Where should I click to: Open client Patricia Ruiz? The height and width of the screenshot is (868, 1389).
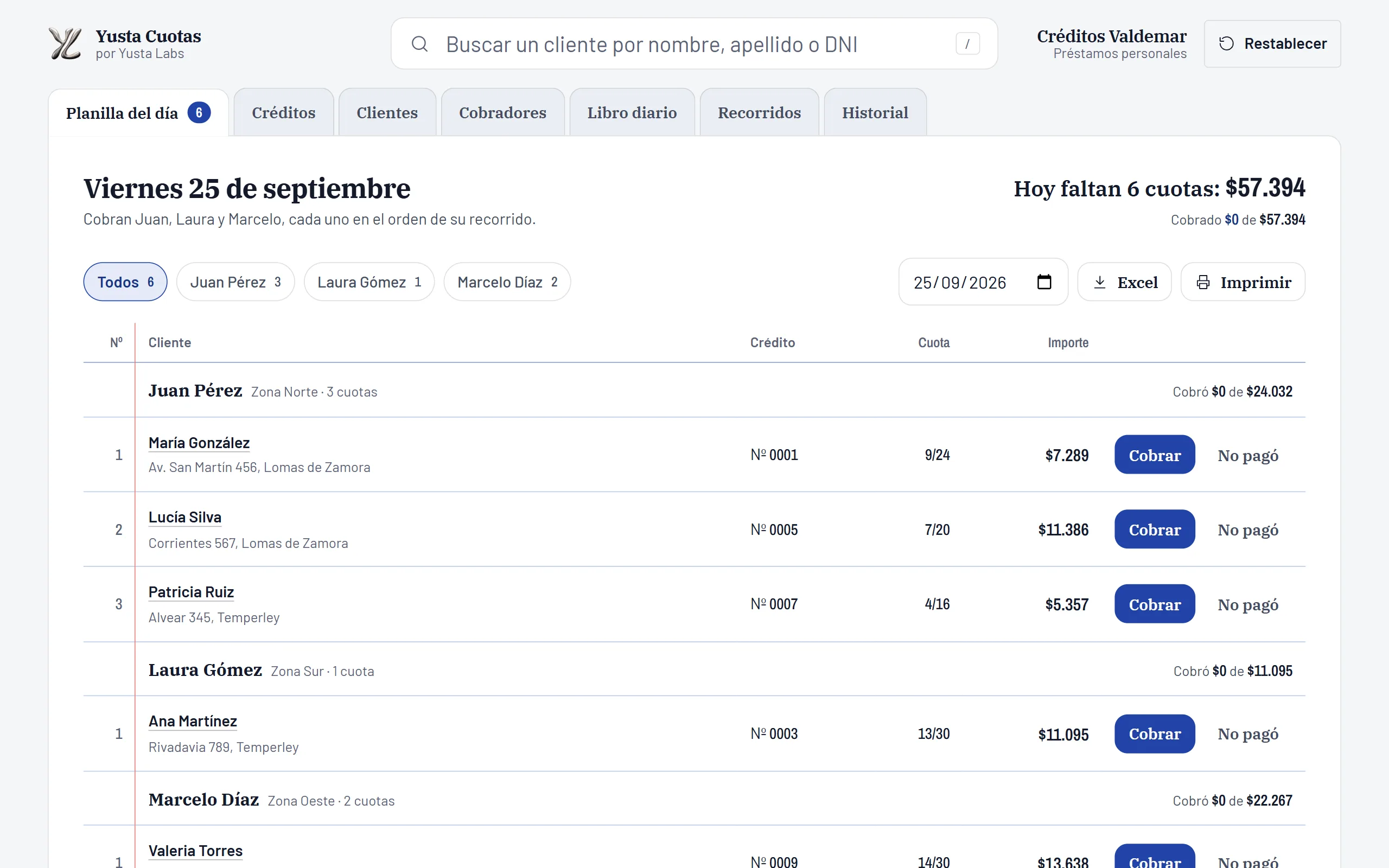click(x=191, y=592)
